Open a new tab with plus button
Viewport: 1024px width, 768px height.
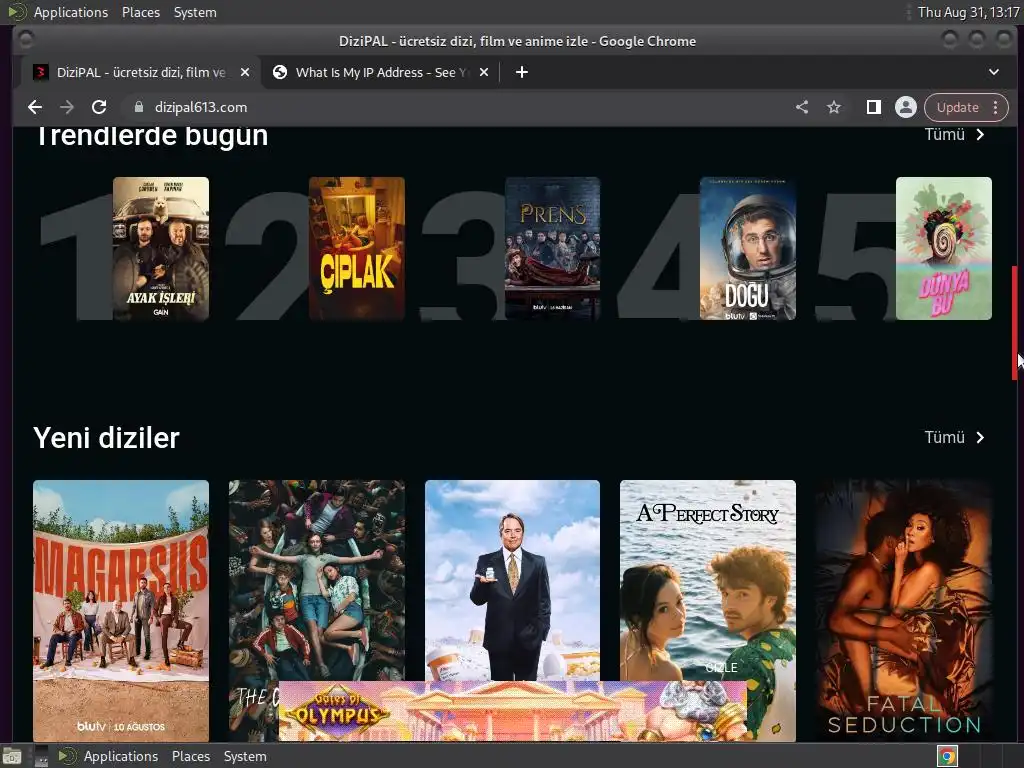tap(522, 72)
